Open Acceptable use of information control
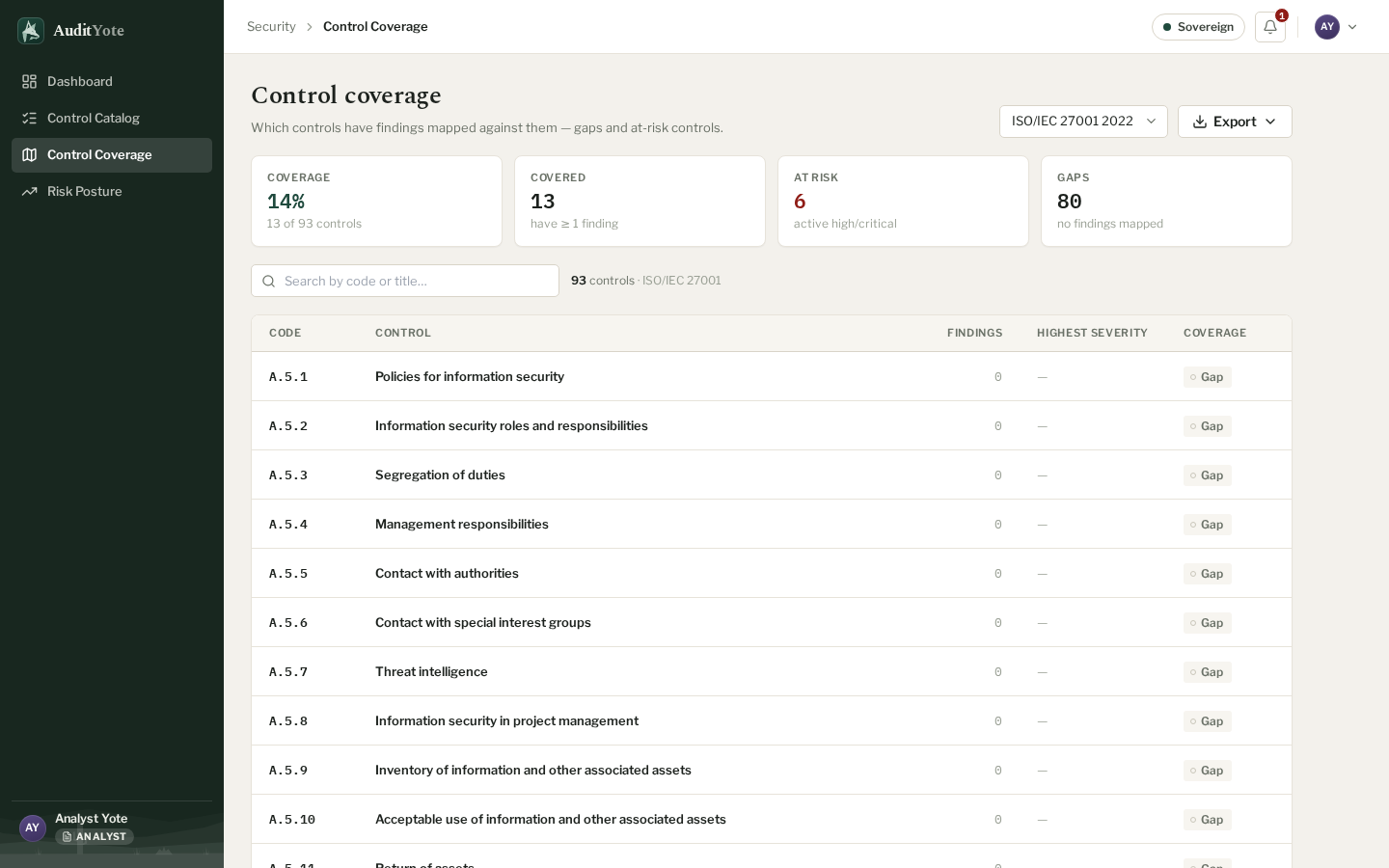The width and height of the screenshot is (1389, 868). [x=772, y=820]
